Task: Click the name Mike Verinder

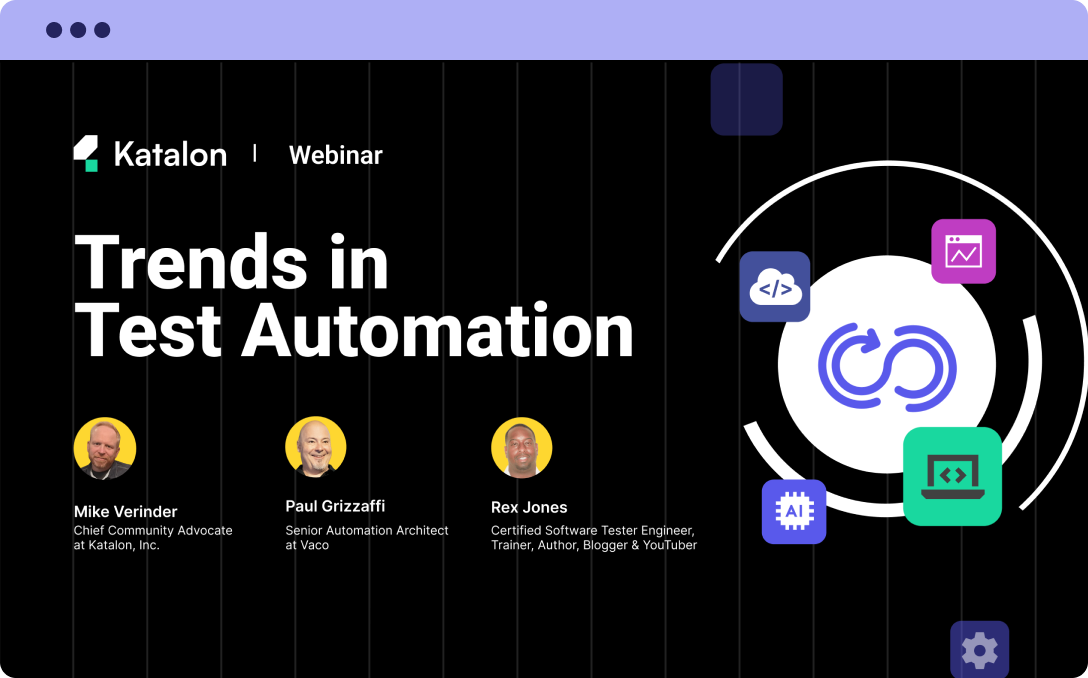Action: point(126,511)
